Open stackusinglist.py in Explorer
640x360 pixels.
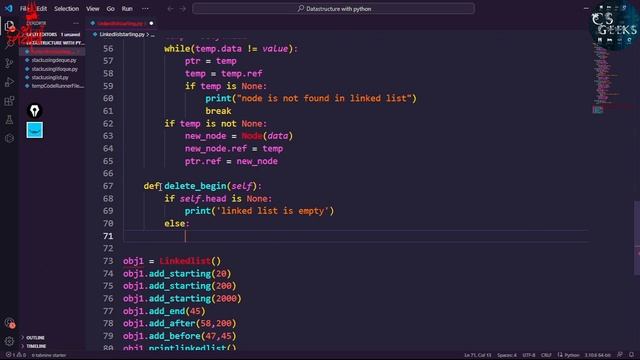tap(50, 78)
